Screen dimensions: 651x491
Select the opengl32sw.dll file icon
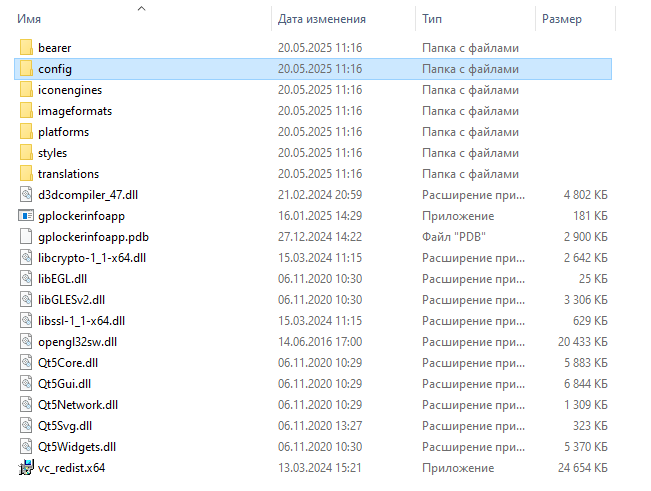click(x=26, y=342)
